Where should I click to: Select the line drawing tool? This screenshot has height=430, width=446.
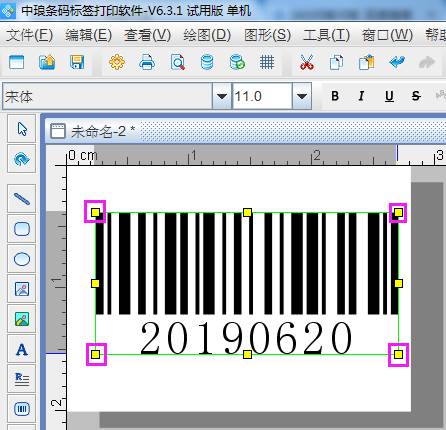22,199
